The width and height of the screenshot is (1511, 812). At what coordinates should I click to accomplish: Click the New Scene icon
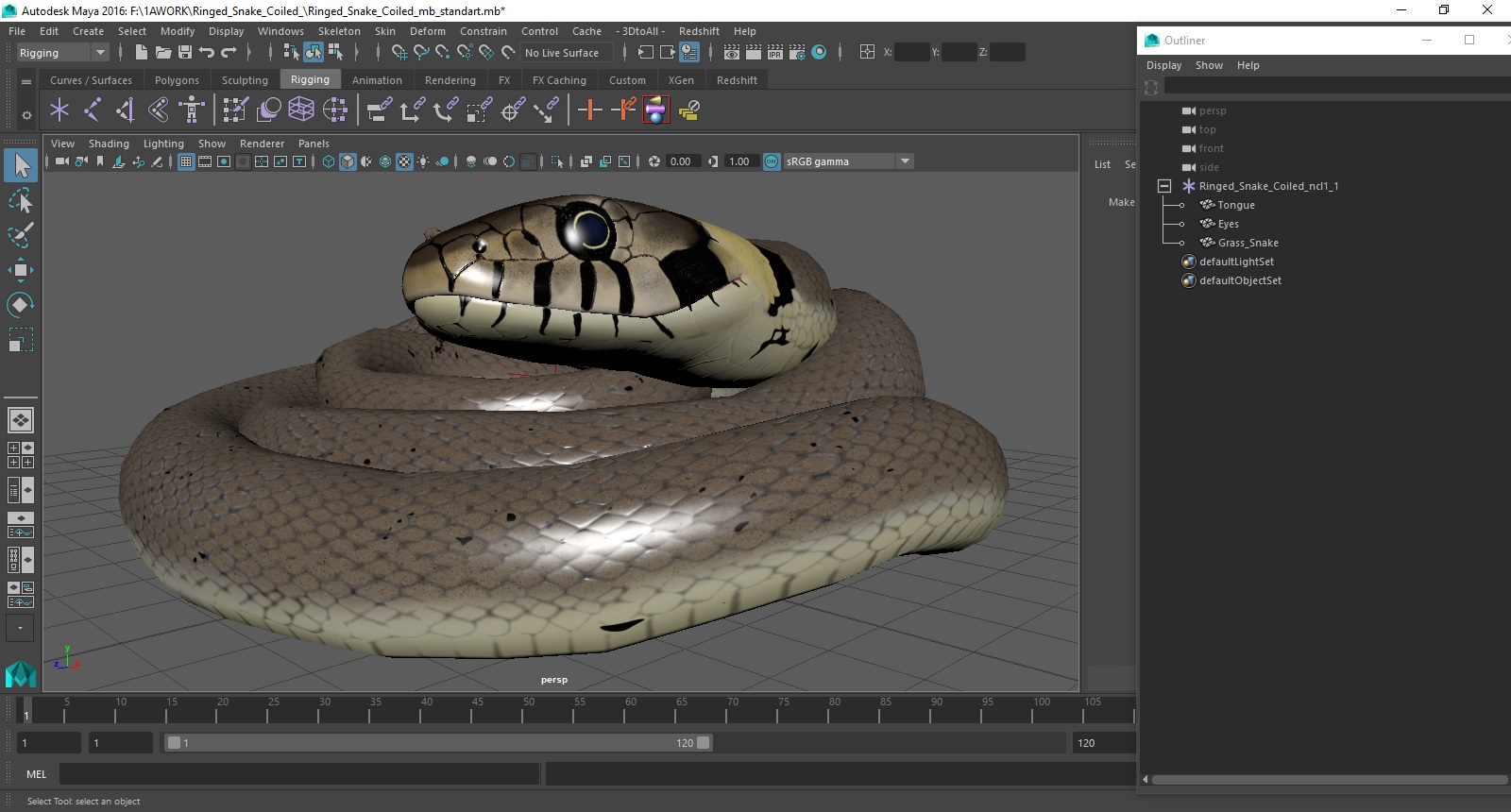coord(141,53)
